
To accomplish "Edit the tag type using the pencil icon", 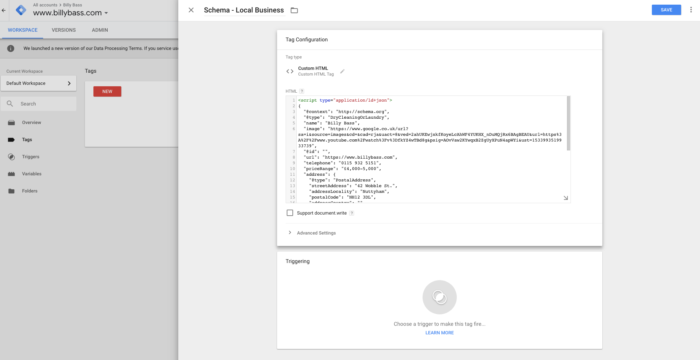I will pos(342,71).
